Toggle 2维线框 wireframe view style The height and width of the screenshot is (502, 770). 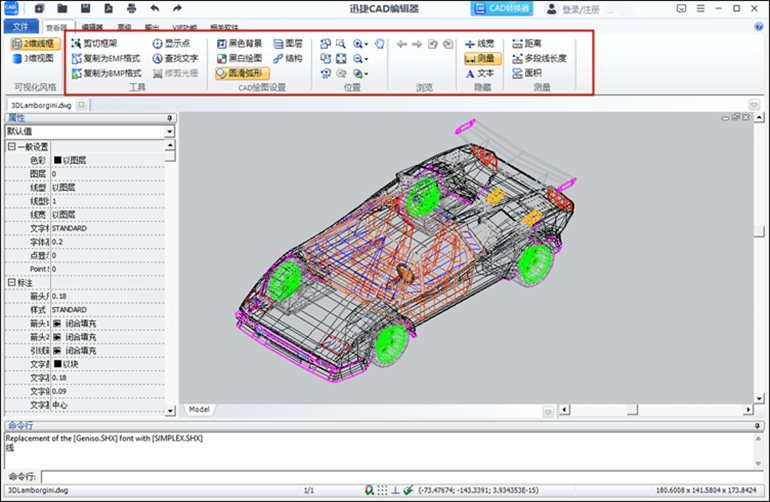click(x=35, y=44)
